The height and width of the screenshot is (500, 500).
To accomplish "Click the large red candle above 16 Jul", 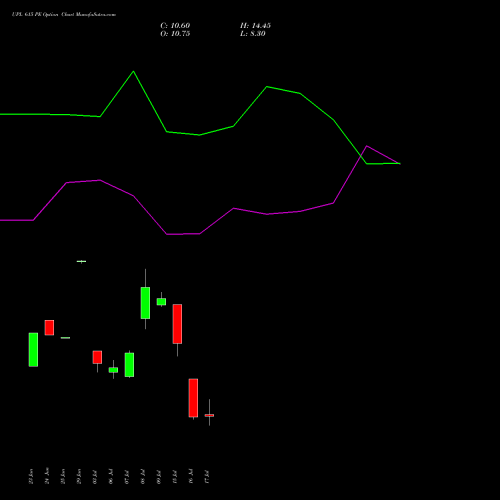I will tap(193, 398).
